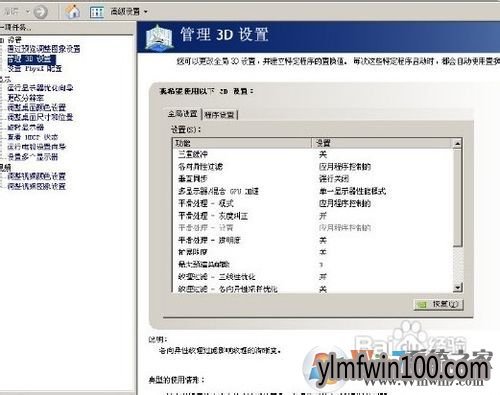Open 更改分辨率 in the task tree
The height and width of the screenshot is (395, 500).
(25, 98)
